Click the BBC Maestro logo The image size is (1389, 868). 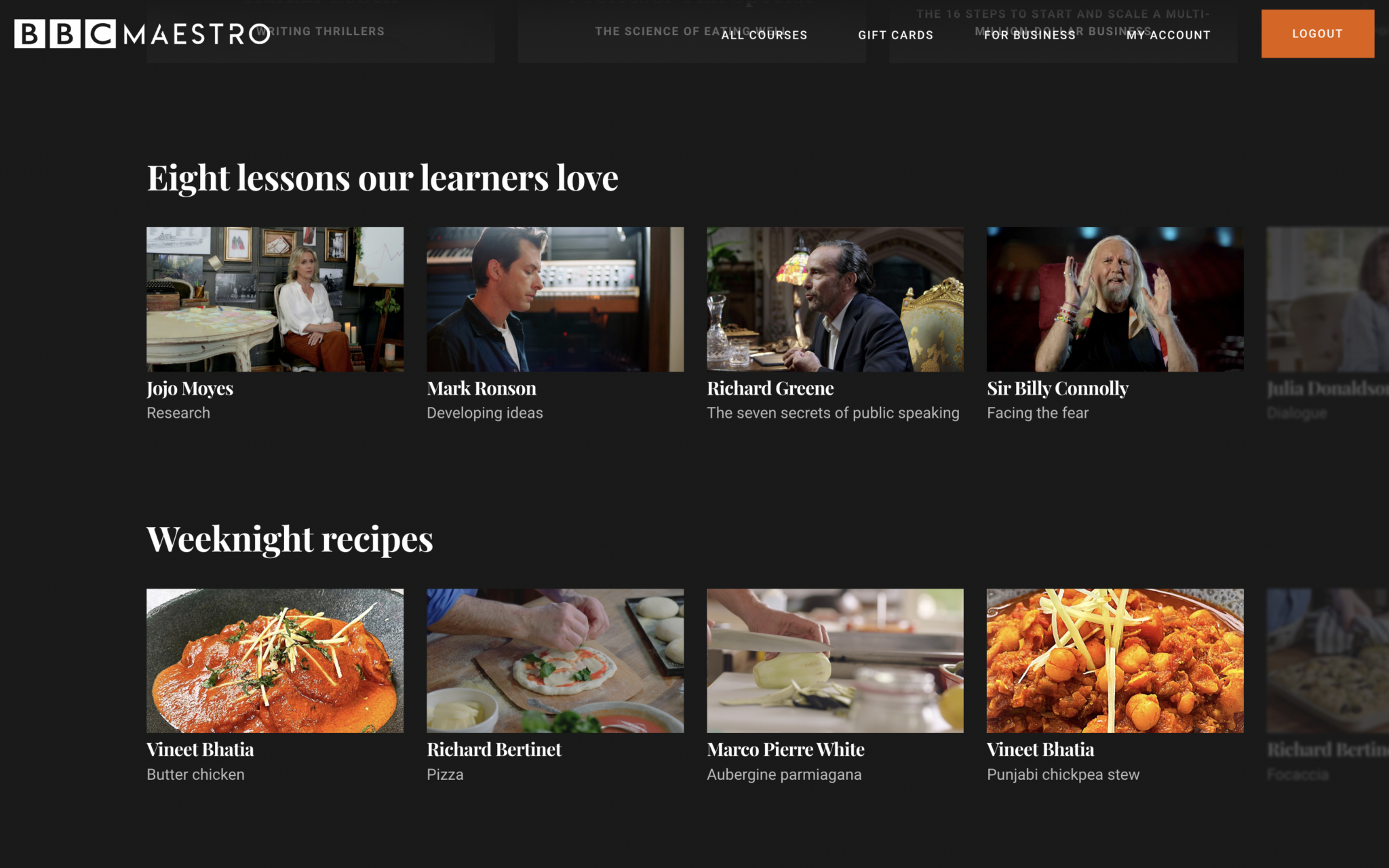[x=142, y=34]
